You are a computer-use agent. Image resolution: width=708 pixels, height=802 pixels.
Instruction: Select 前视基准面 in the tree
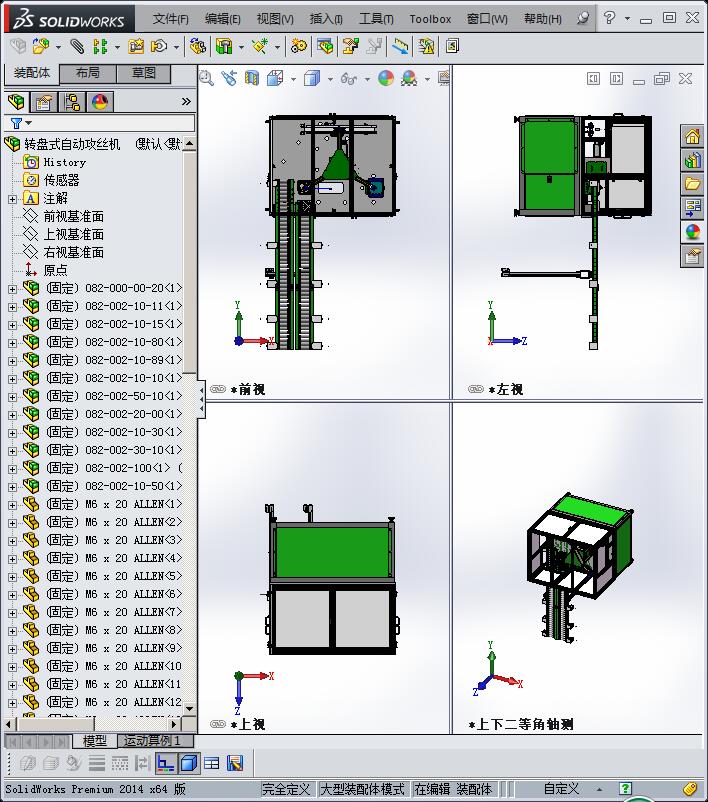pyautogui.click(x=74, y=216)
